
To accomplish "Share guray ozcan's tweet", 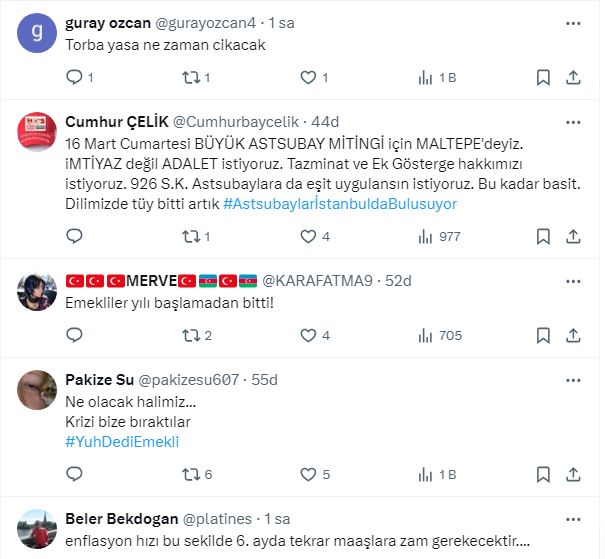I will coord(574,77).
